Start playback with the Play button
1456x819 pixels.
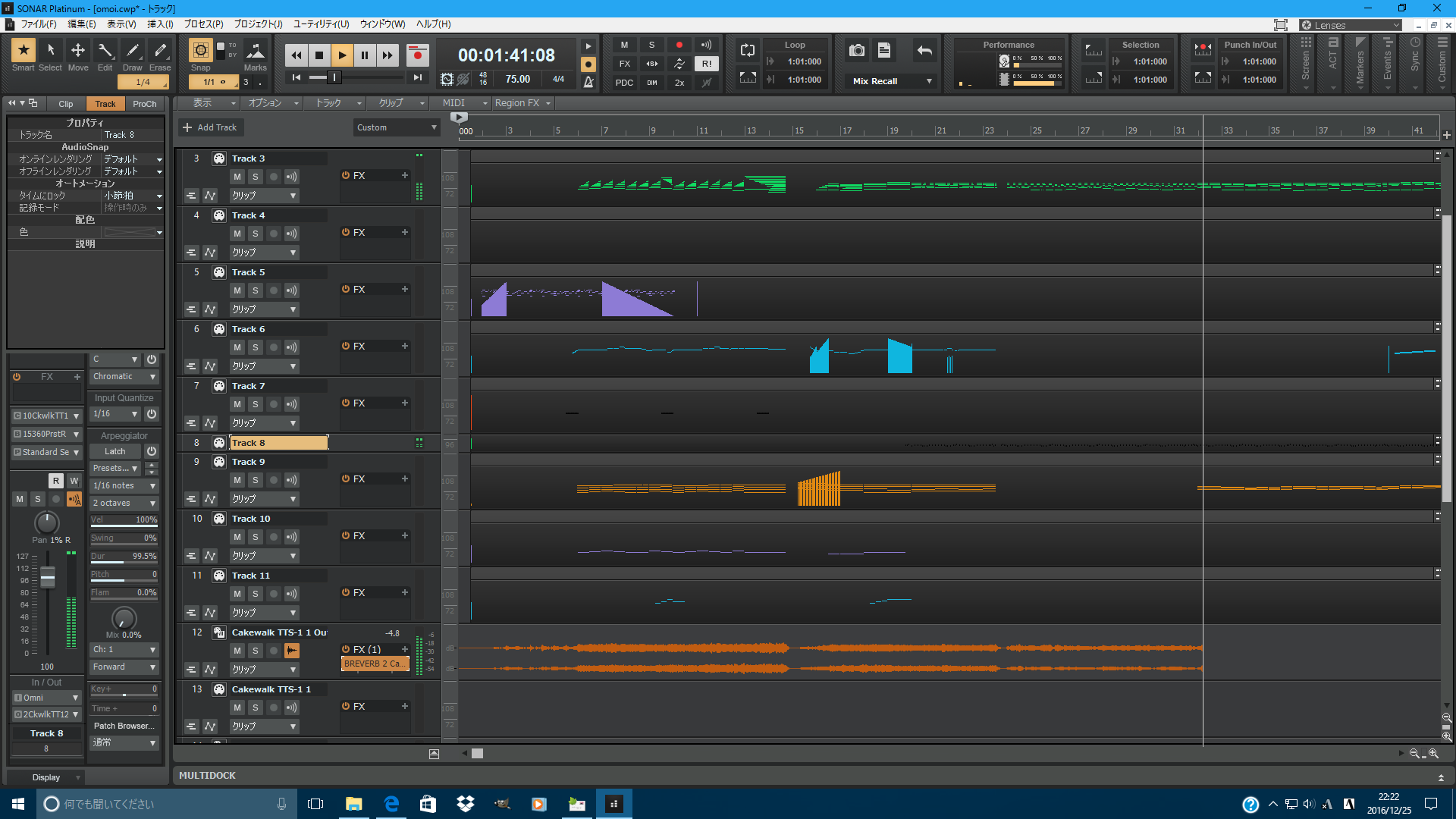pyautogui.click(x=342, y=55)
